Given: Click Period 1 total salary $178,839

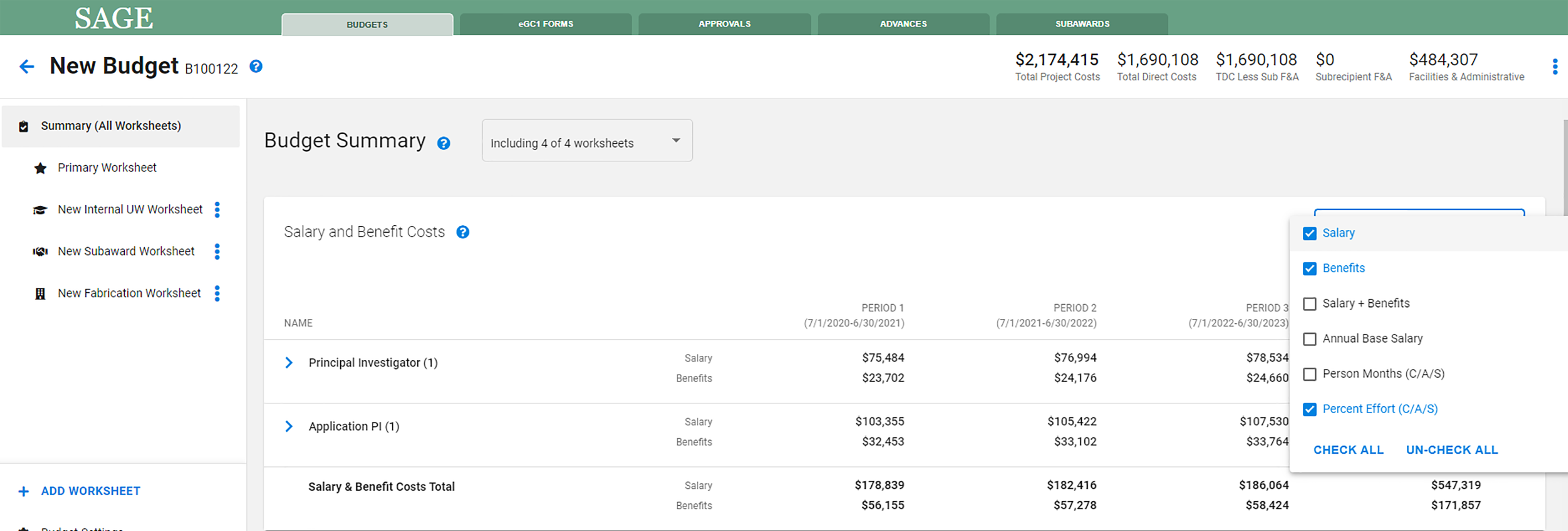Looking at the screenshot, I should (x=880, y=486).
